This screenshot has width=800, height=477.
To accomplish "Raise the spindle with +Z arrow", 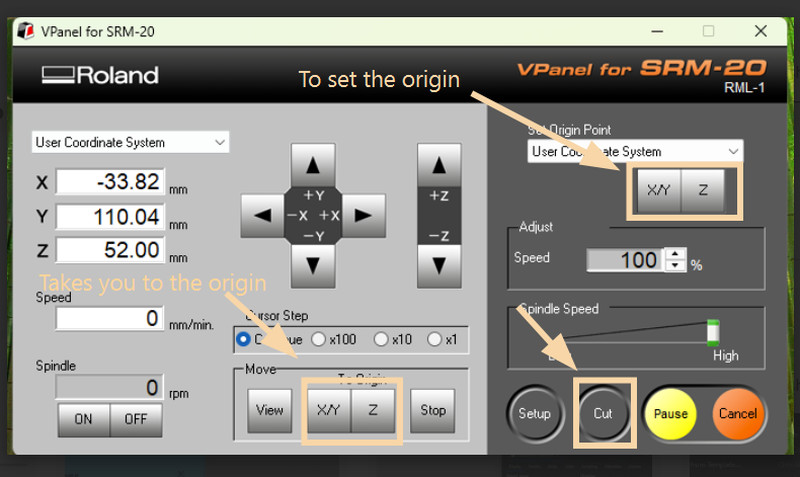I will (x=439, y=165).
